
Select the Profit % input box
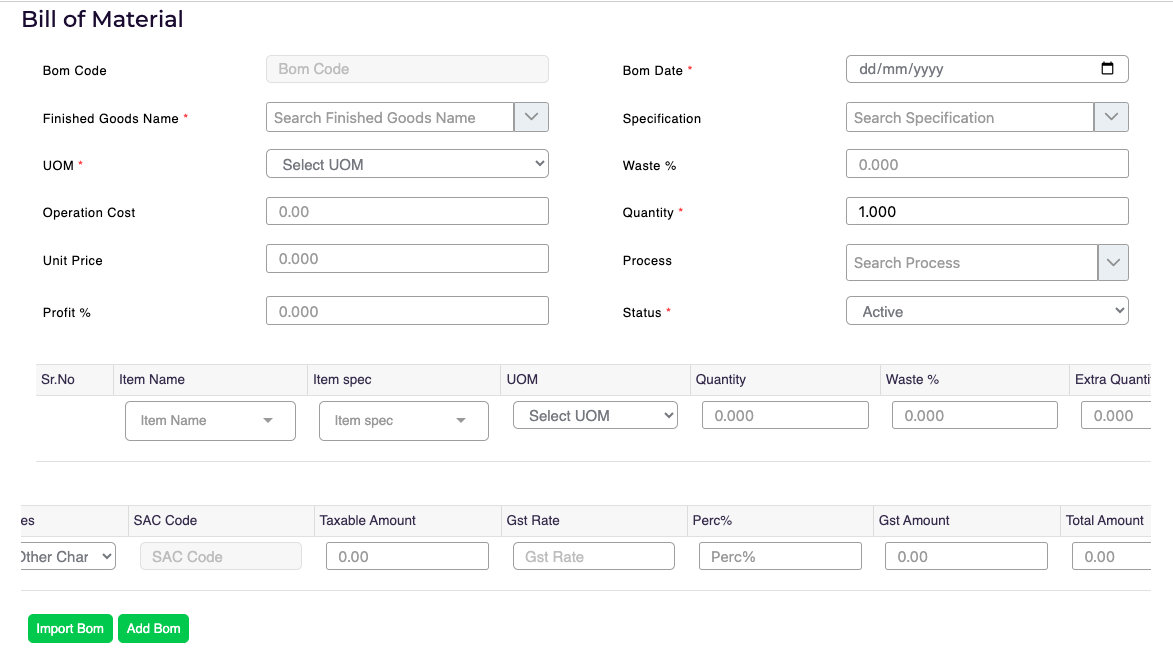407,311
